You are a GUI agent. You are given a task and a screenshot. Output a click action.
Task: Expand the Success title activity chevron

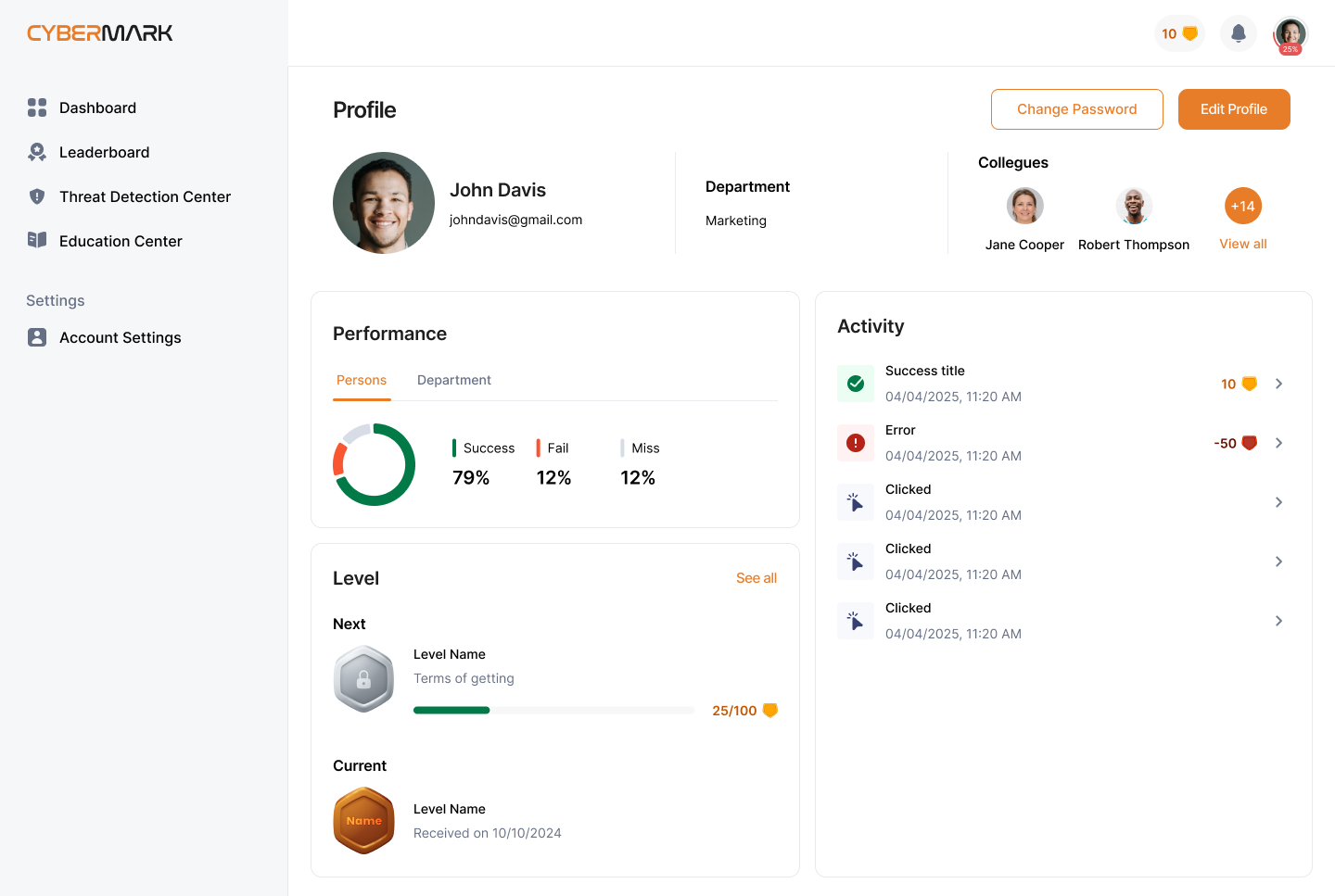[x=1278, y=384]
